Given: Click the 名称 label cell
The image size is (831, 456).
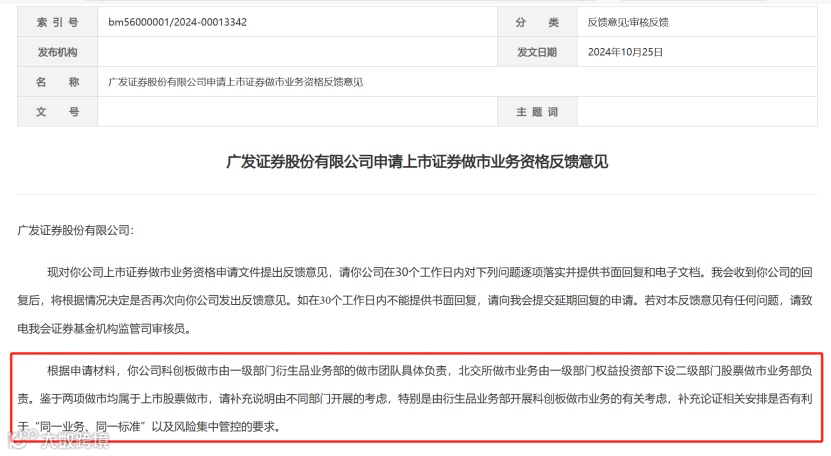Looking at the screenshot, I should coord(57,82).
